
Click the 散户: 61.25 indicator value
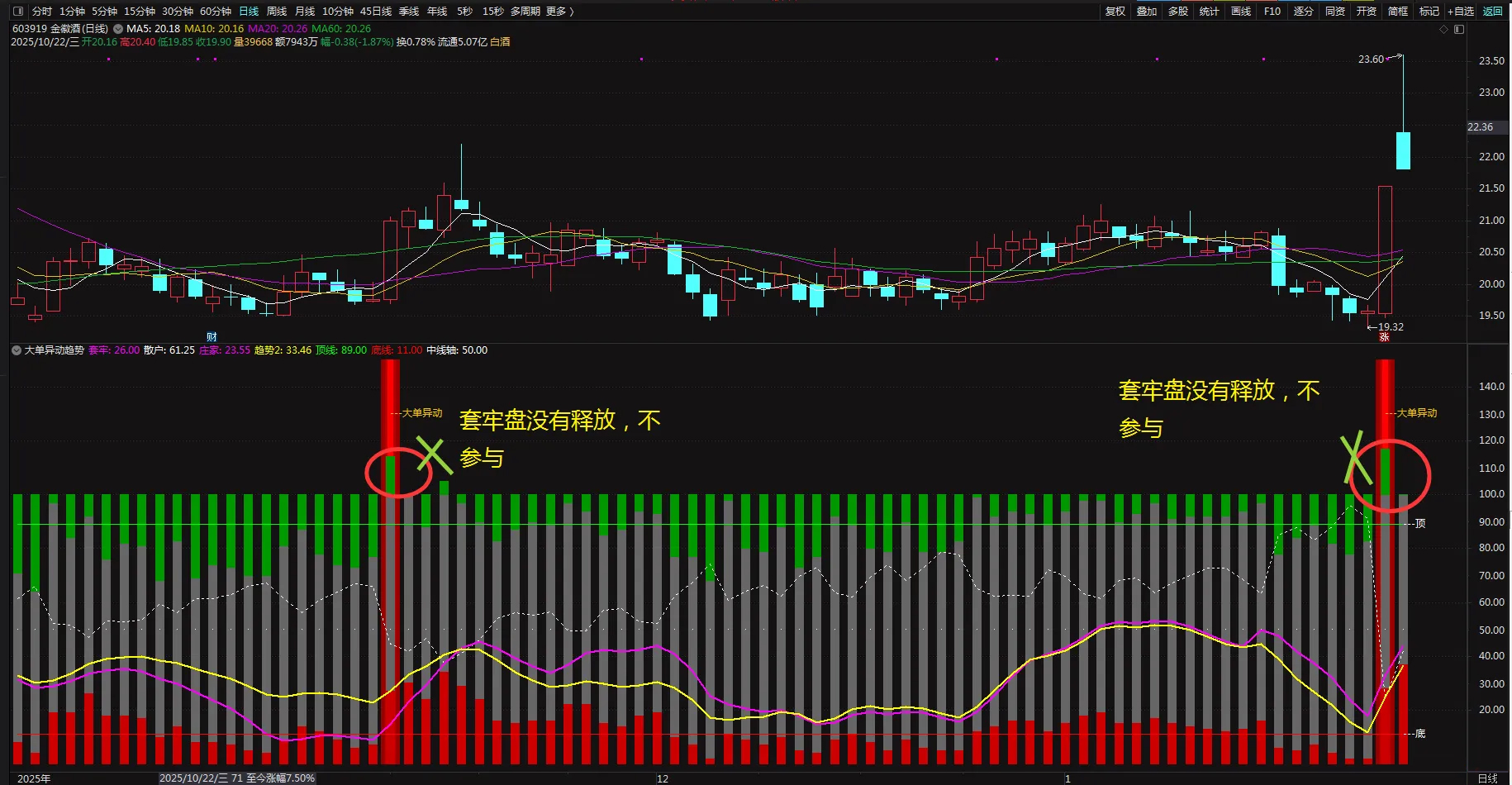coord(169,350)
